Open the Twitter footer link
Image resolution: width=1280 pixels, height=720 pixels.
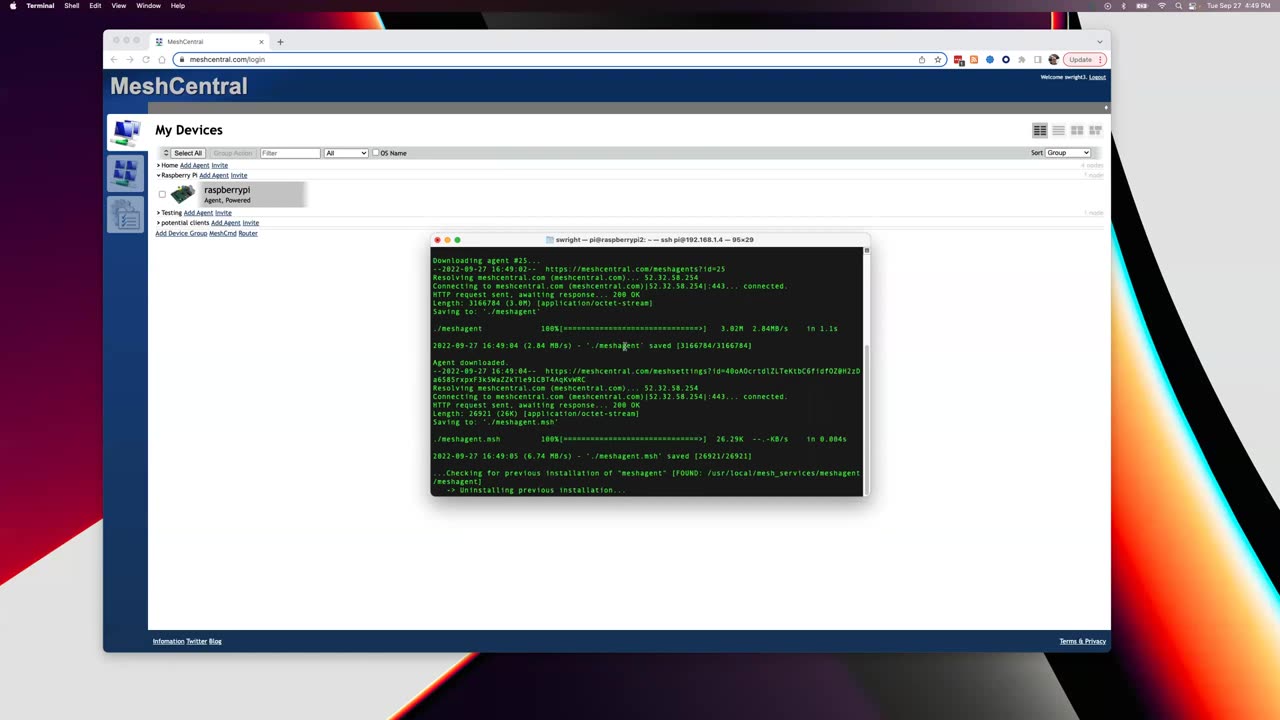tap(196, 641)
